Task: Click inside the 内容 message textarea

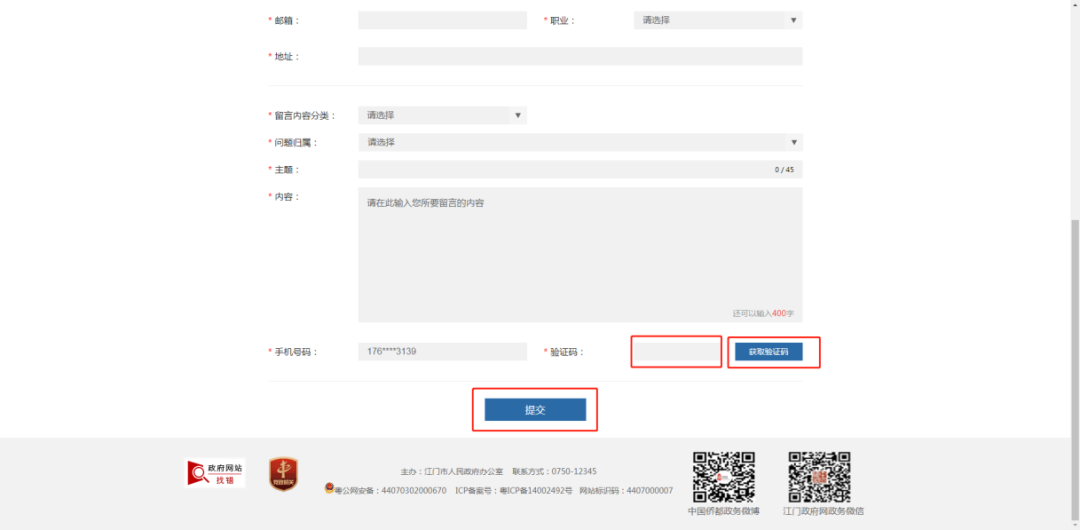Action: [x=580, y=254]
